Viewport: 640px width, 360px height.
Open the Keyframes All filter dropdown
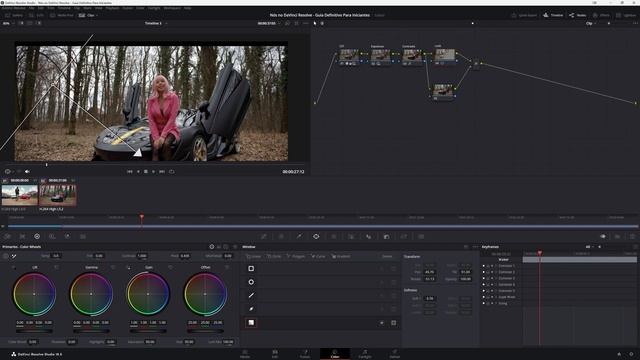click(590, 247)
